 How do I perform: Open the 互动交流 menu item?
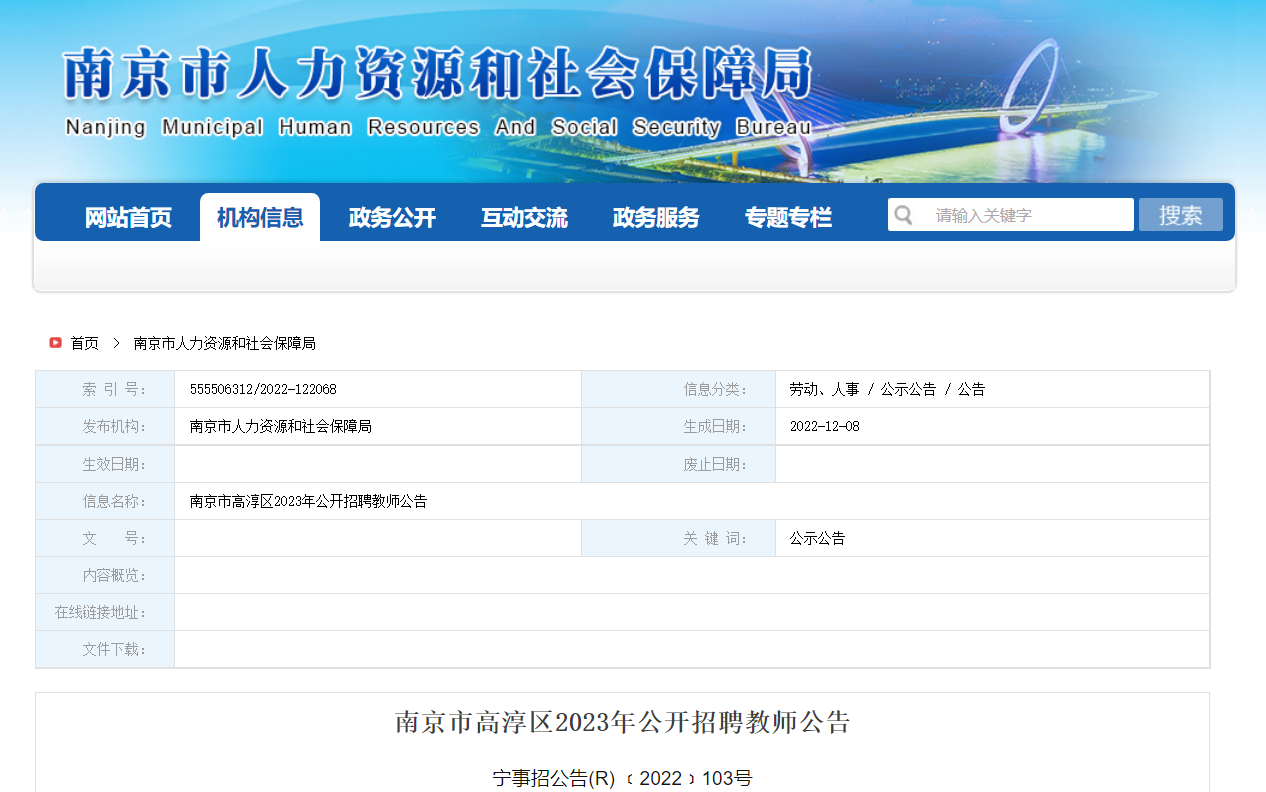(524, 217)
